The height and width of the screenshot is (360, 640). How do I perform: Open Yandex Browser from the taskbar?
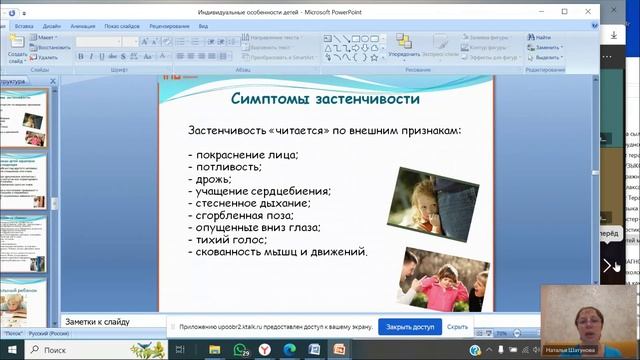(x=265, y=350)
